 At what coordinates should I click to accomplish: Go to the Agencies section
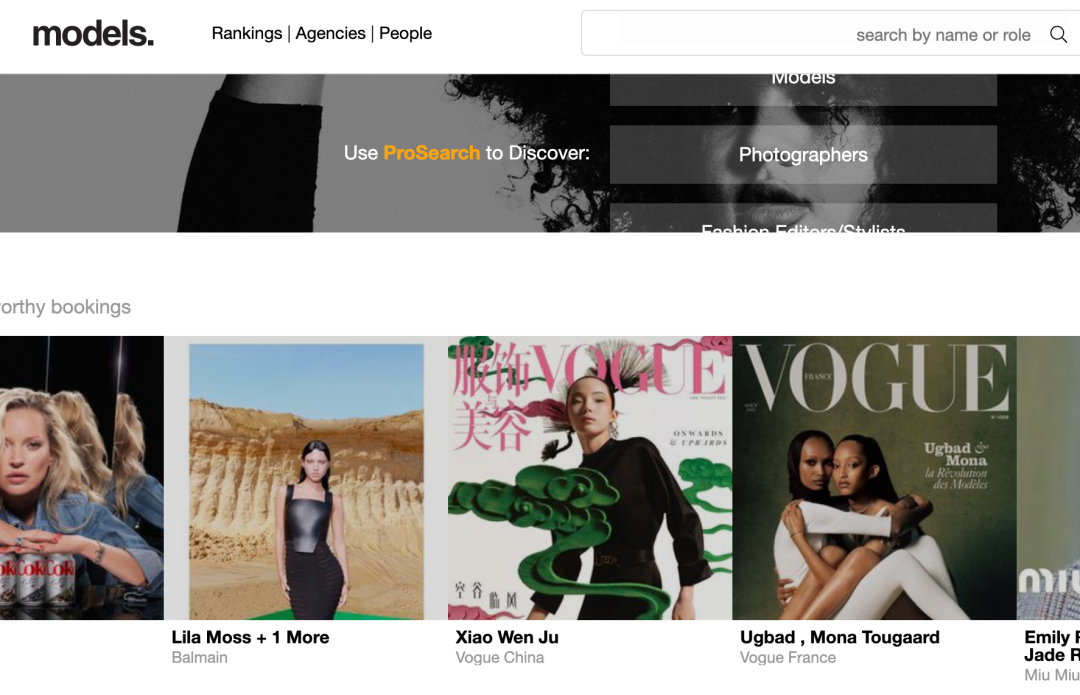tap(331, 33)
